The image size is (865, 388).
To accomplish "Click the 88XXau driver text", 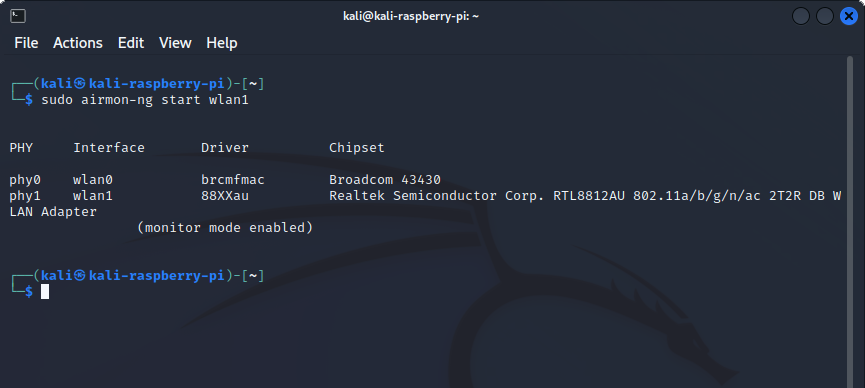I will (x=225, y=195).
